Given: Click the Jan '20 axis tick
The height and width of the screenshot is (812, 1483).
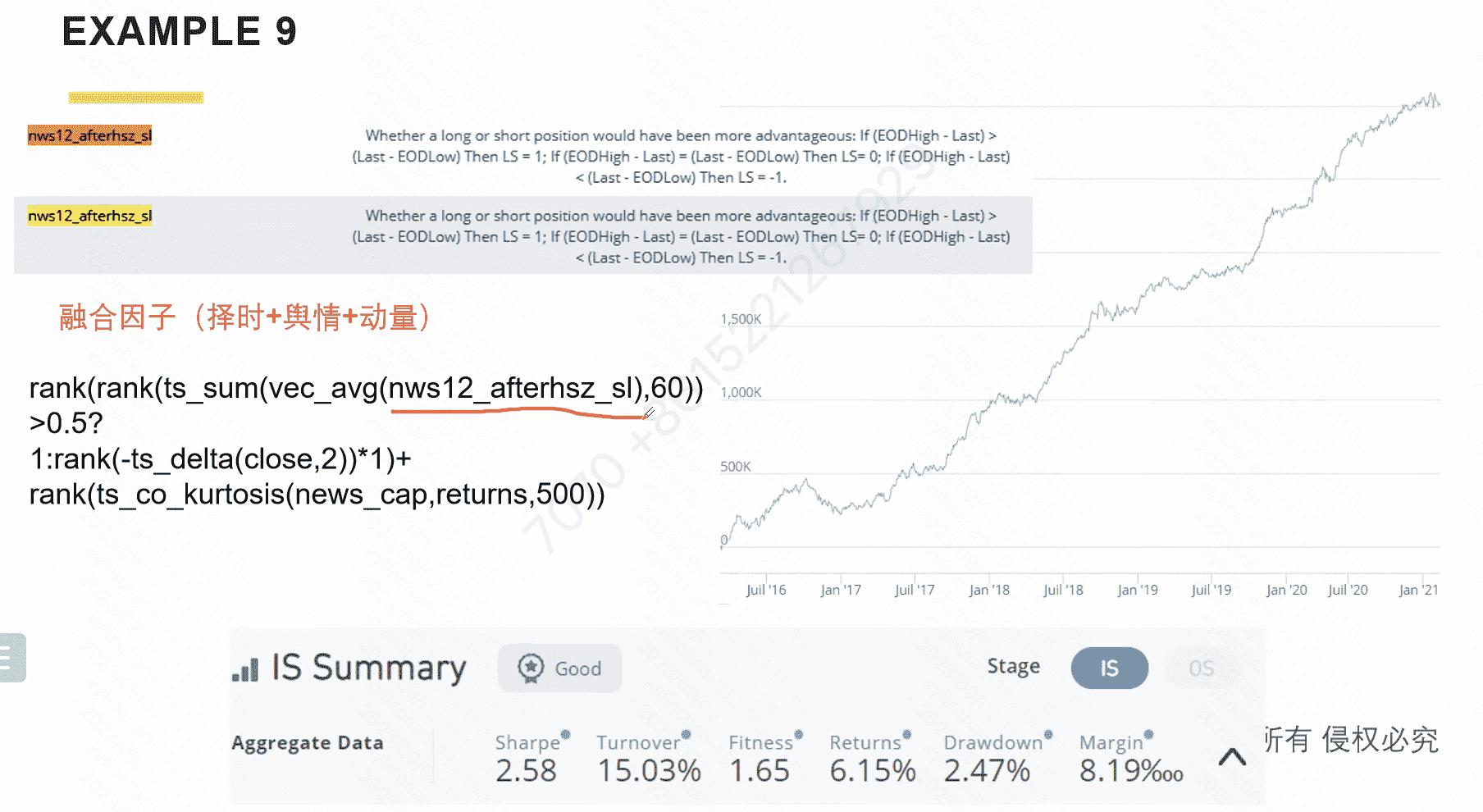Looking at the screenshot, I should [1287, 590].
